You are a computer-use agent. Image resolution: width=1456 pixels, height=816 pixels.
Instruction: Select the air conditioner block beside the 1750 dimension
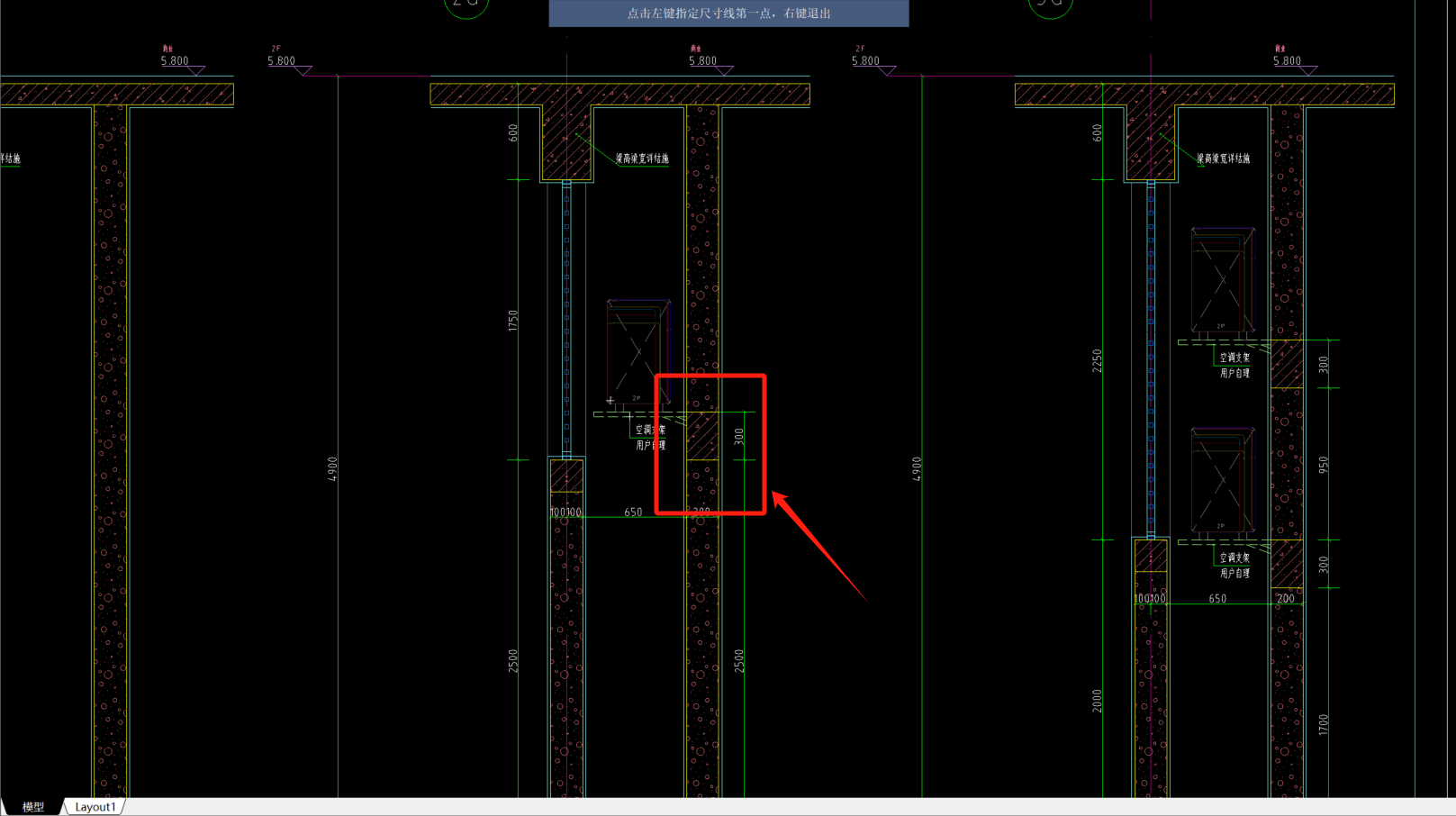[638, 352]
